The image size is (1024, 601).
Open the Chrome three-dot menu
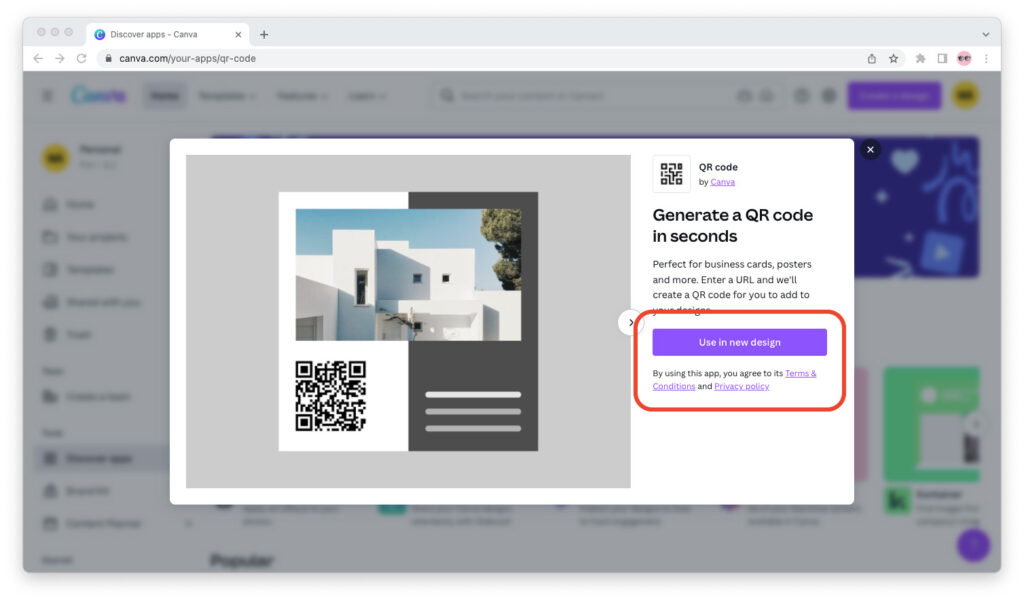click(x=986, y=58)
